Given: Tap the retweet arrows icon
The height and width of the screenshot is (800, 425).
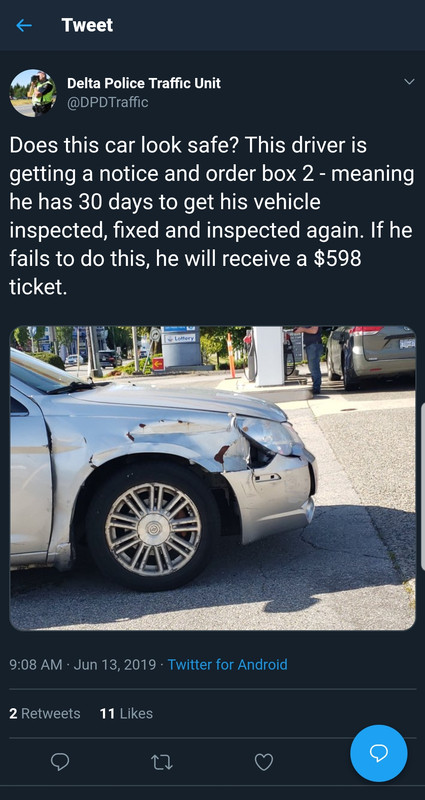Looking at the screenshot, I should click(x=162, y=762).
